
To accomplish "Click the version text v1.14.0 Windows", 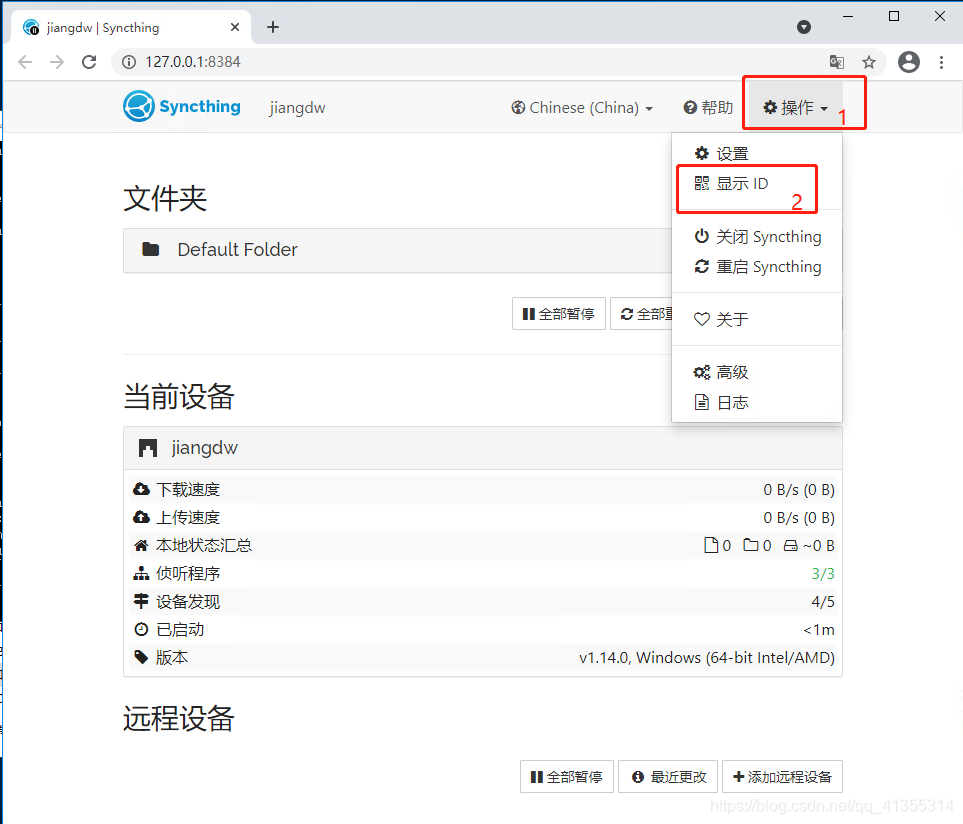I will (x=706, y=658).
